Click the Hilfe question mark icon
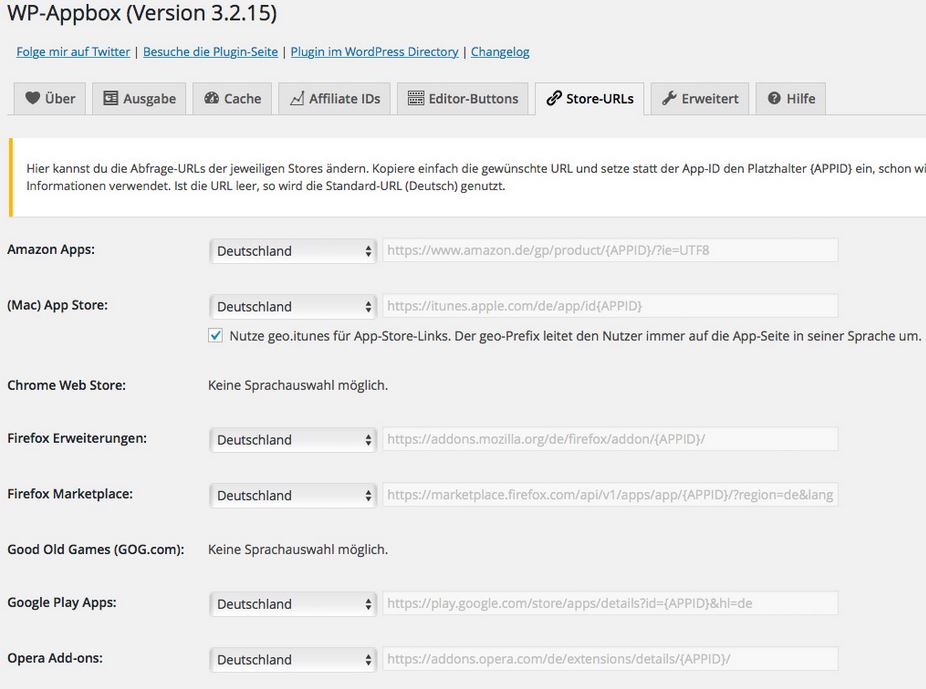This screenshot has width=926, height=689. pos(774,98)
